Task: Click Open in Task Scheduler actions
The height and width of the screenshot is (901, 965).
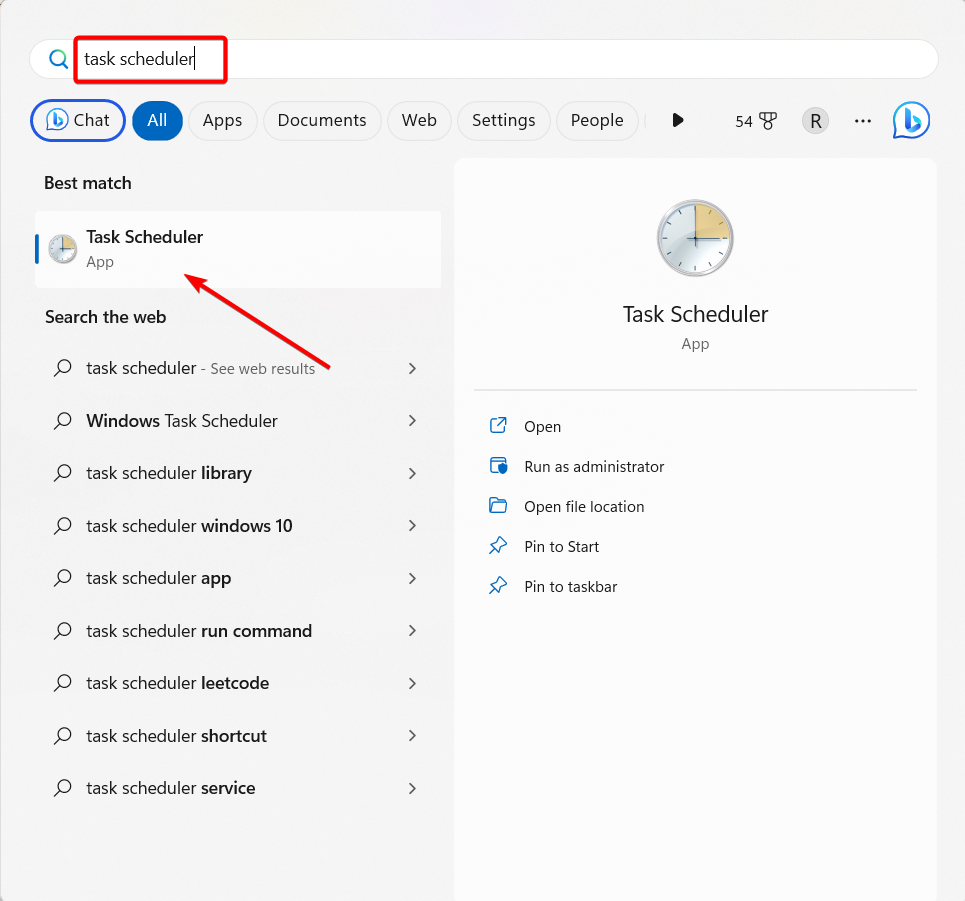Action: (x=542, y=426)
